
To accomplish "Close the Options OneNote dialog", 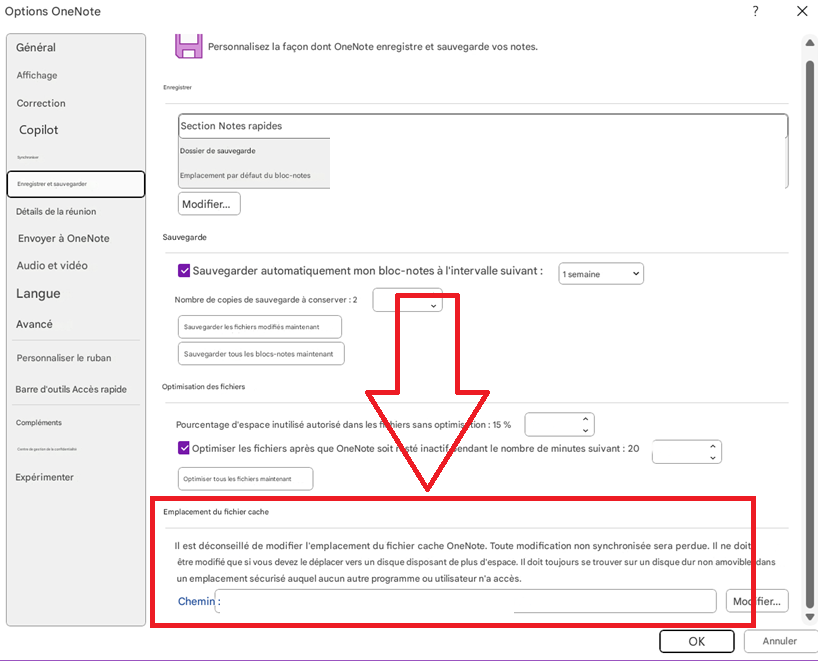I will click(802, 11).
